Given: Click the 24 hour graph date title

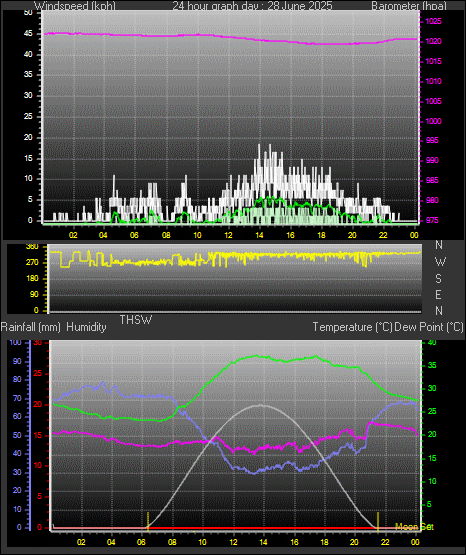Looking at the screenshot, I should click(x=252, y=6).
